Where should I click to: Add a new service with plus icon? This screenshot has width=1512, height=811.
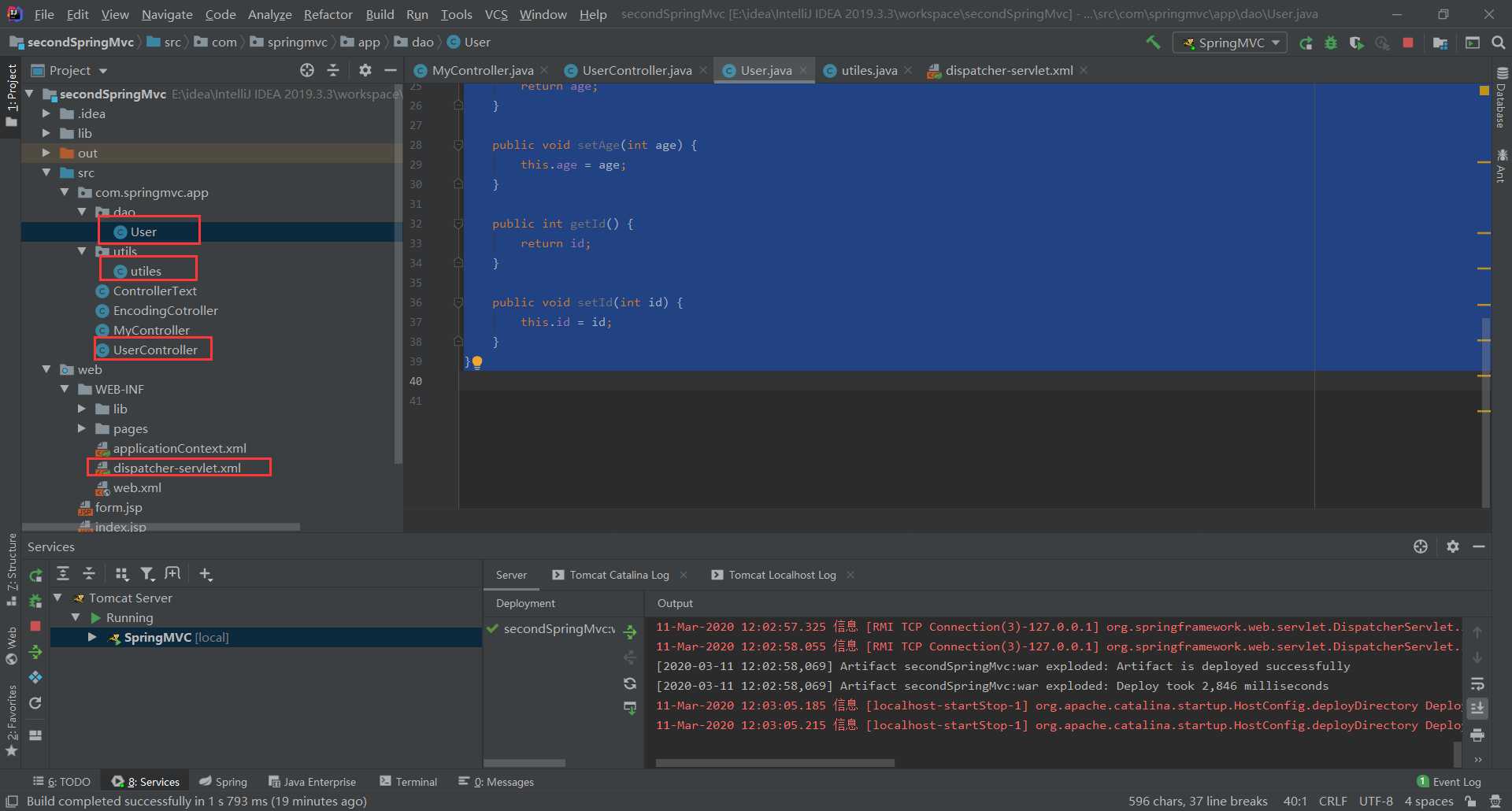[206, 573]
